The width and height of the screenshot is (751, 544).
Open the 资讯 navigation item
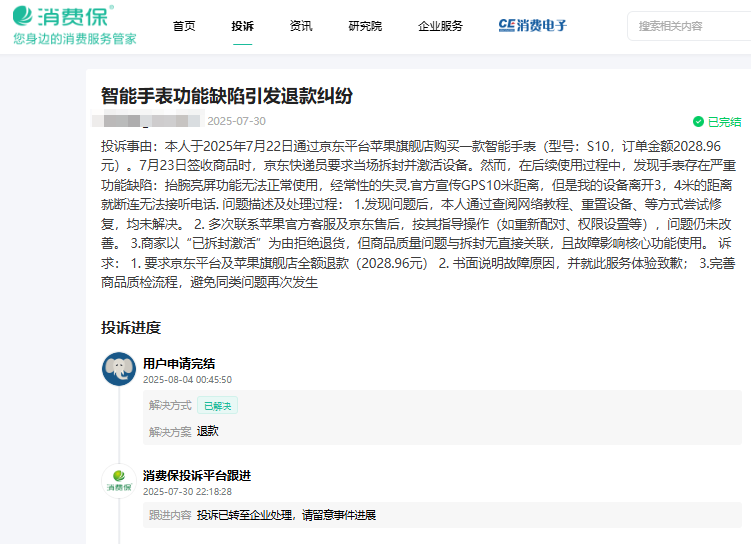pyautogui.click(x=300, y=26)
